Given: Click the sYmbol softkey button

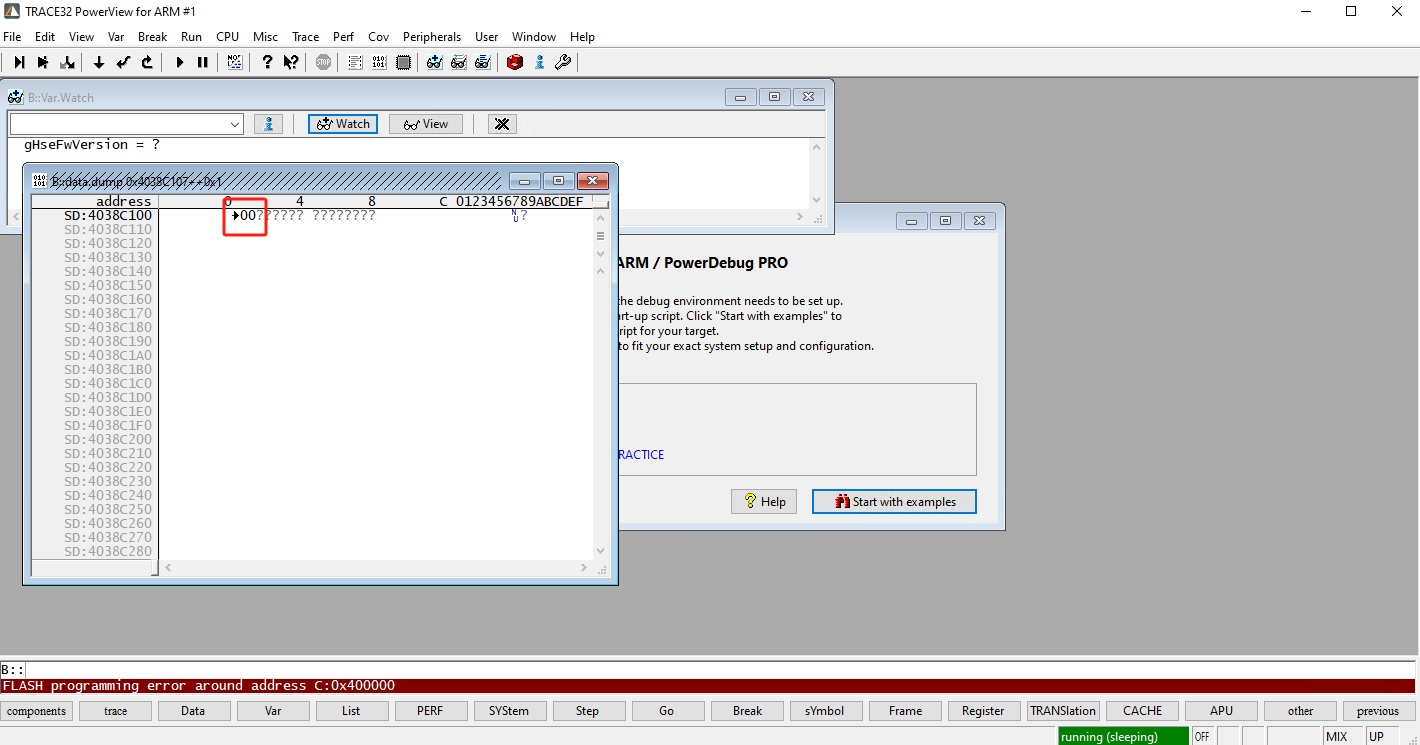Looking at the screenshot, I should click(825, 711).
